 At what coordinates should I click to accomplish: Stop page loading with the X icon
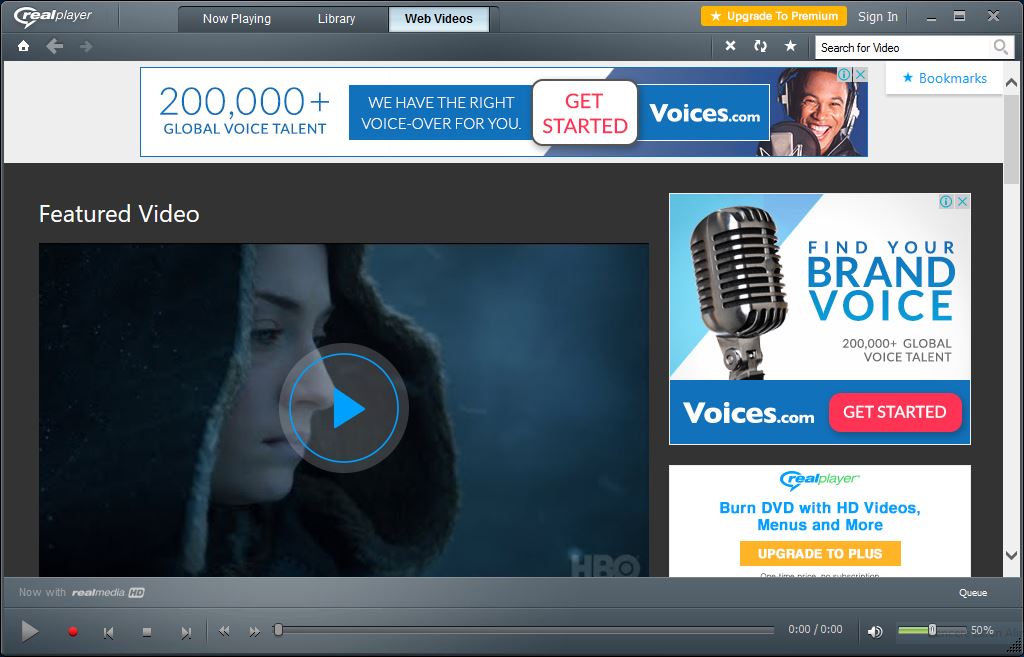730,46
